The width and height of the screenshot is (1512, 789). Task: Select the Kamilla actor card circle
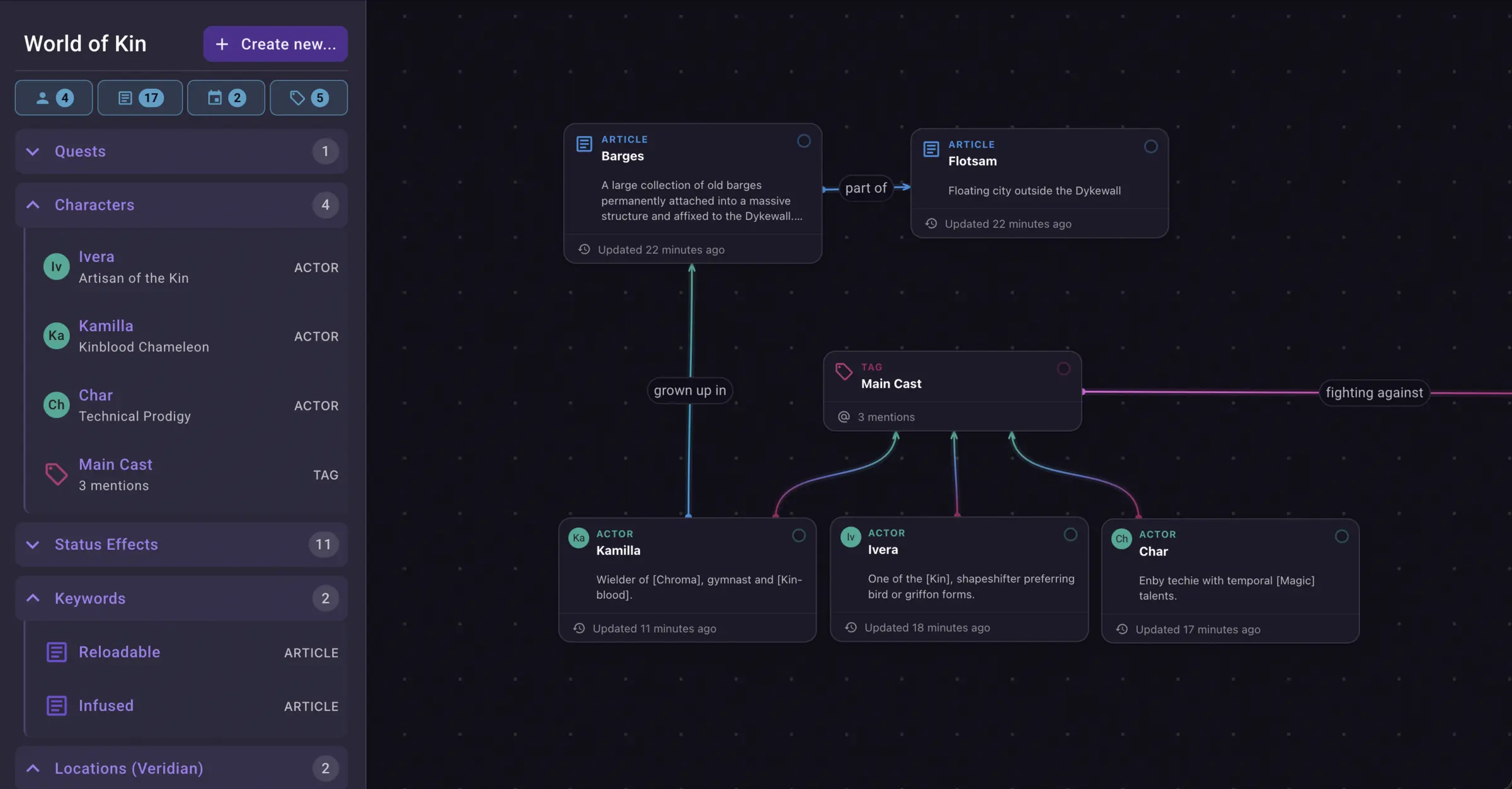click(799, 535)
